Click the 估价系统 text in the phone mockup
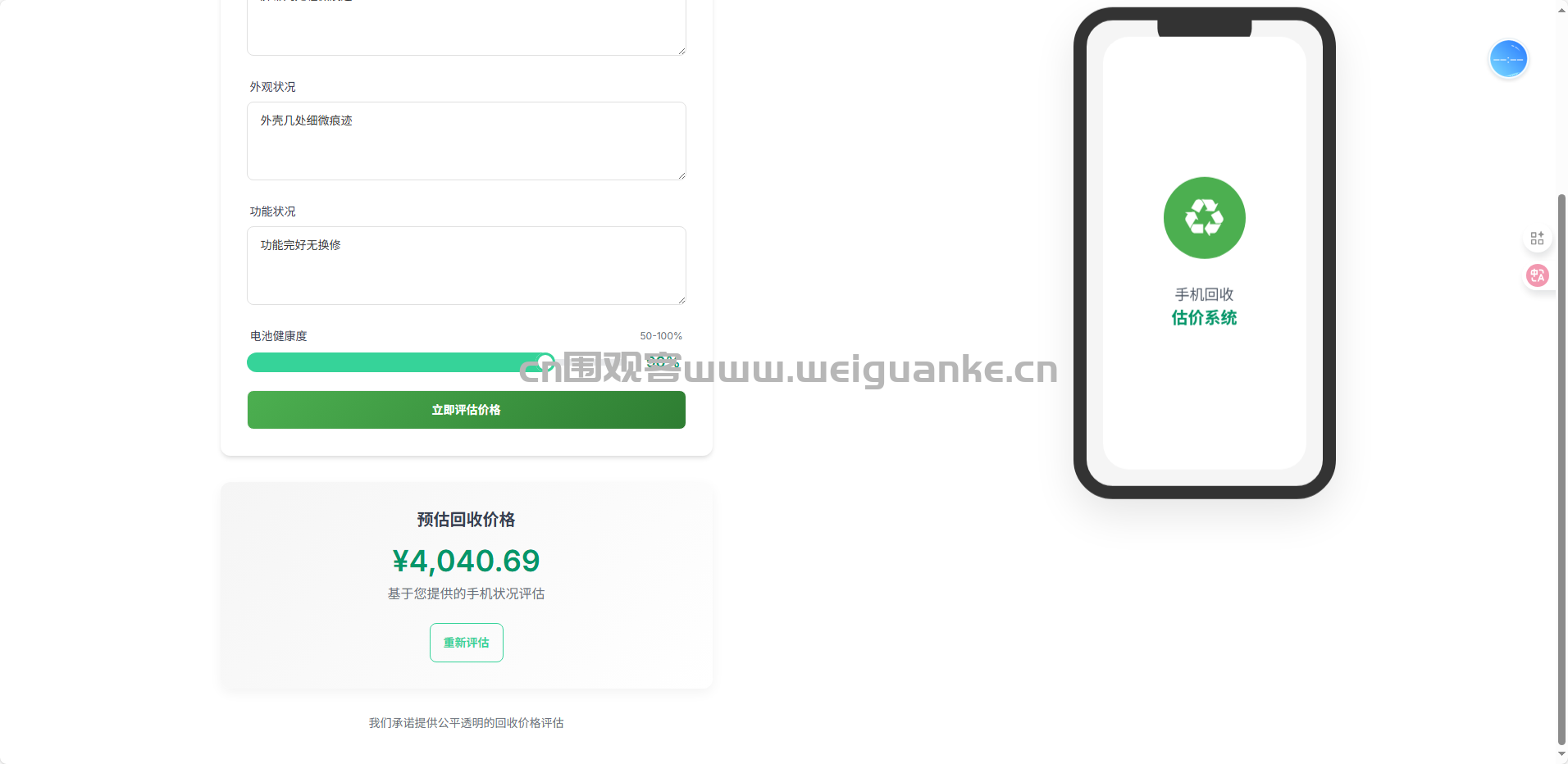Image resolution: width=1568 pixels, height=764 pixels. click(x=1204, y=318)
